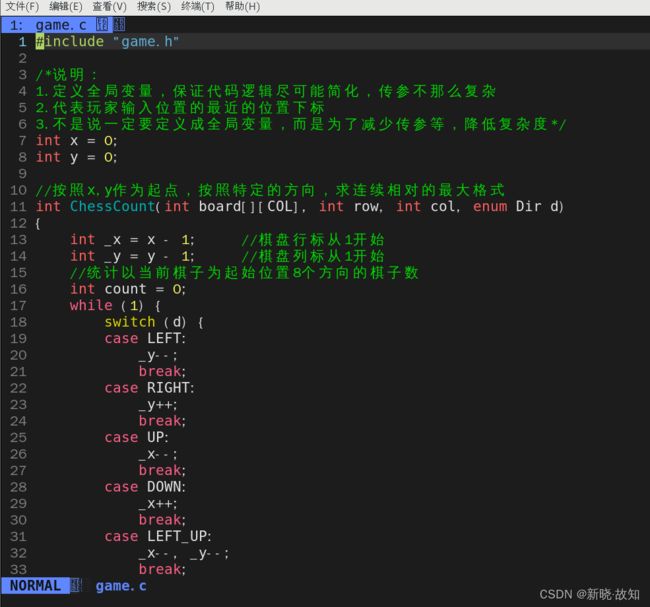Click line number 12 in gutter

[18, 223]
